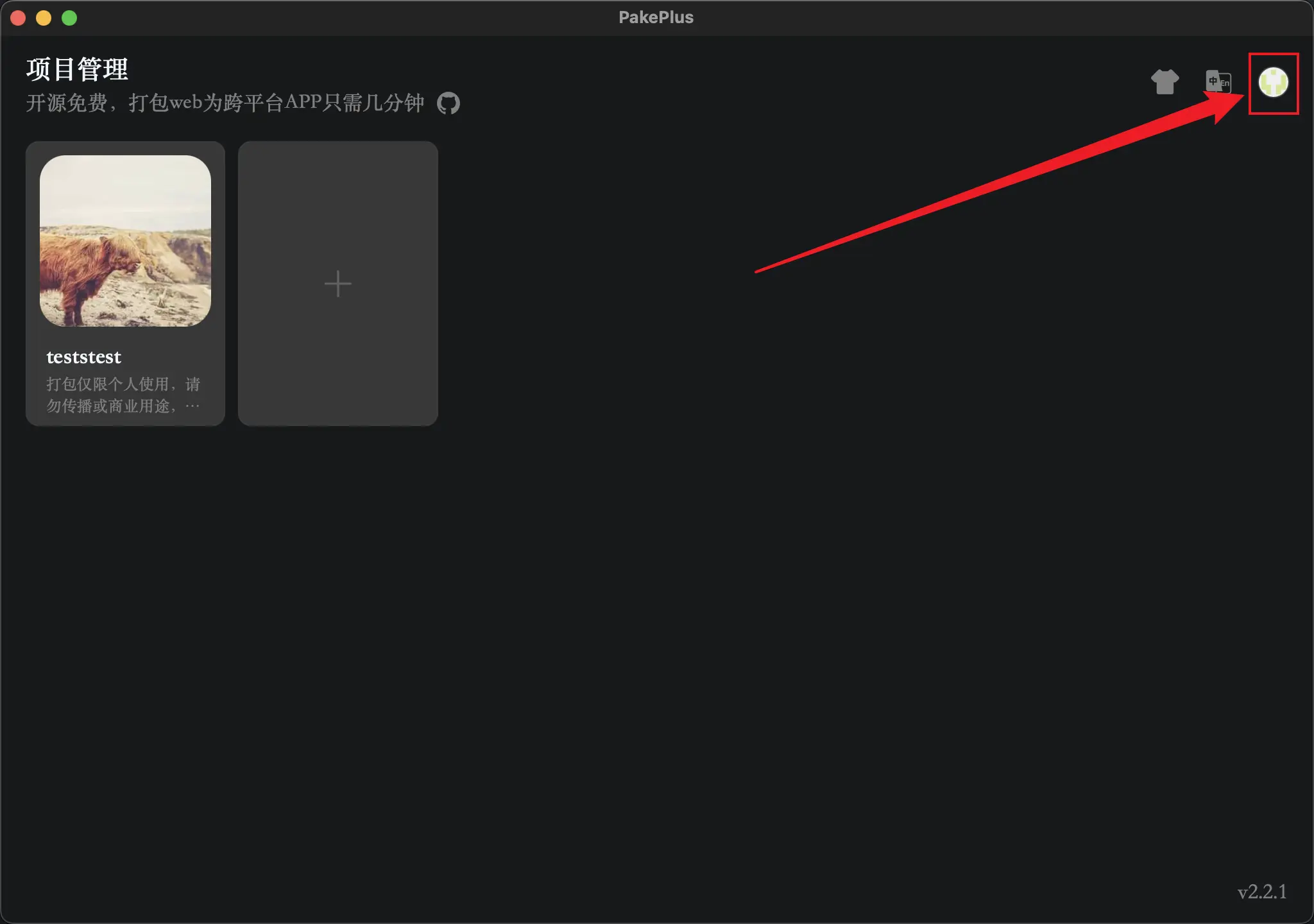
Task: Click the v2.2.1 version label
Action: (x=1261, y=891)
